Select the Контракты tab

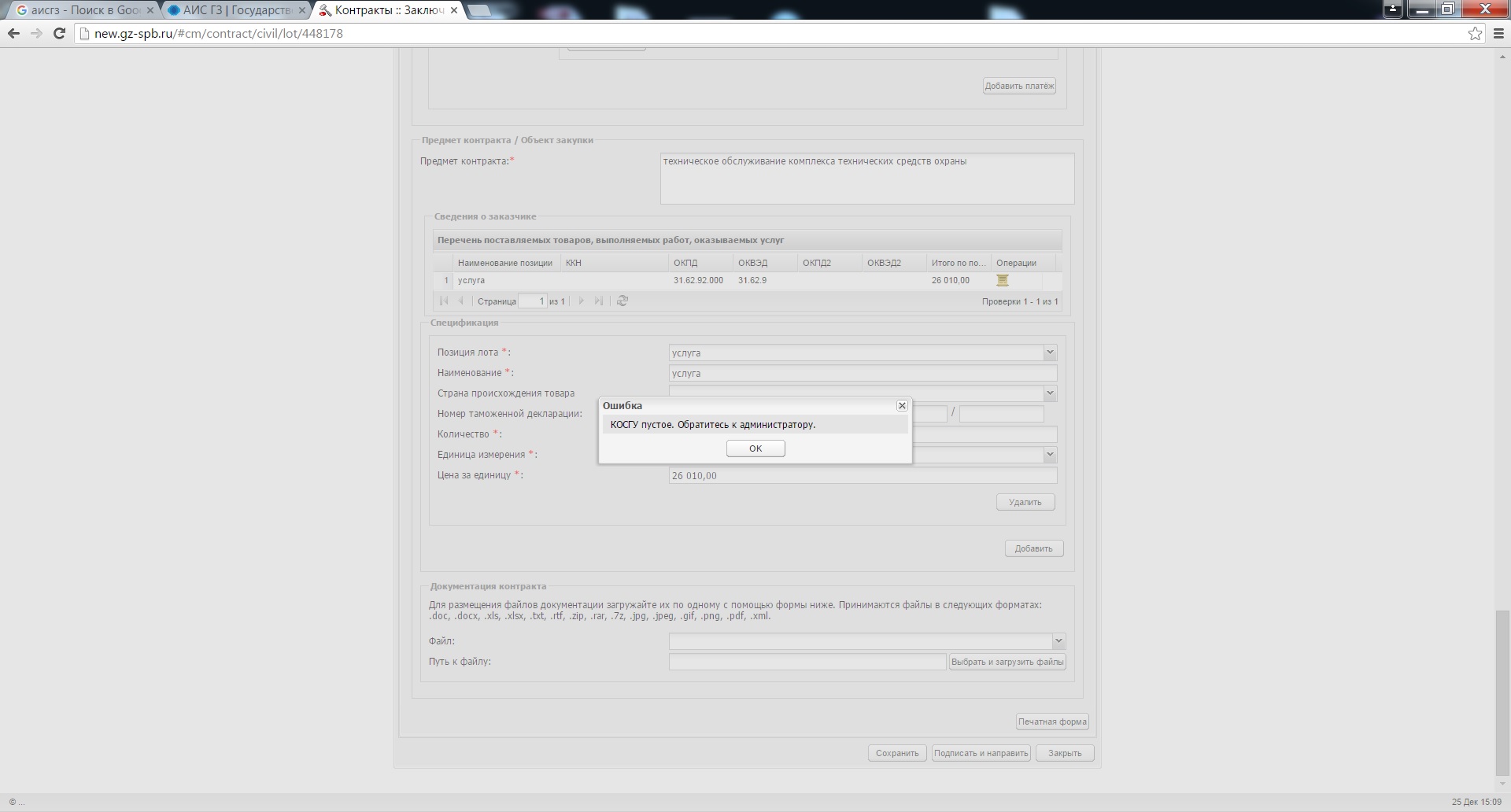click(388, 10)
